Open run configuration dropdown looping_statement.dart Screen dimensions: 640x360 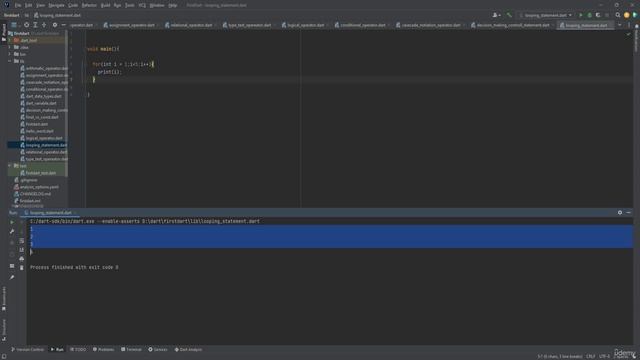tap(546, 15)
